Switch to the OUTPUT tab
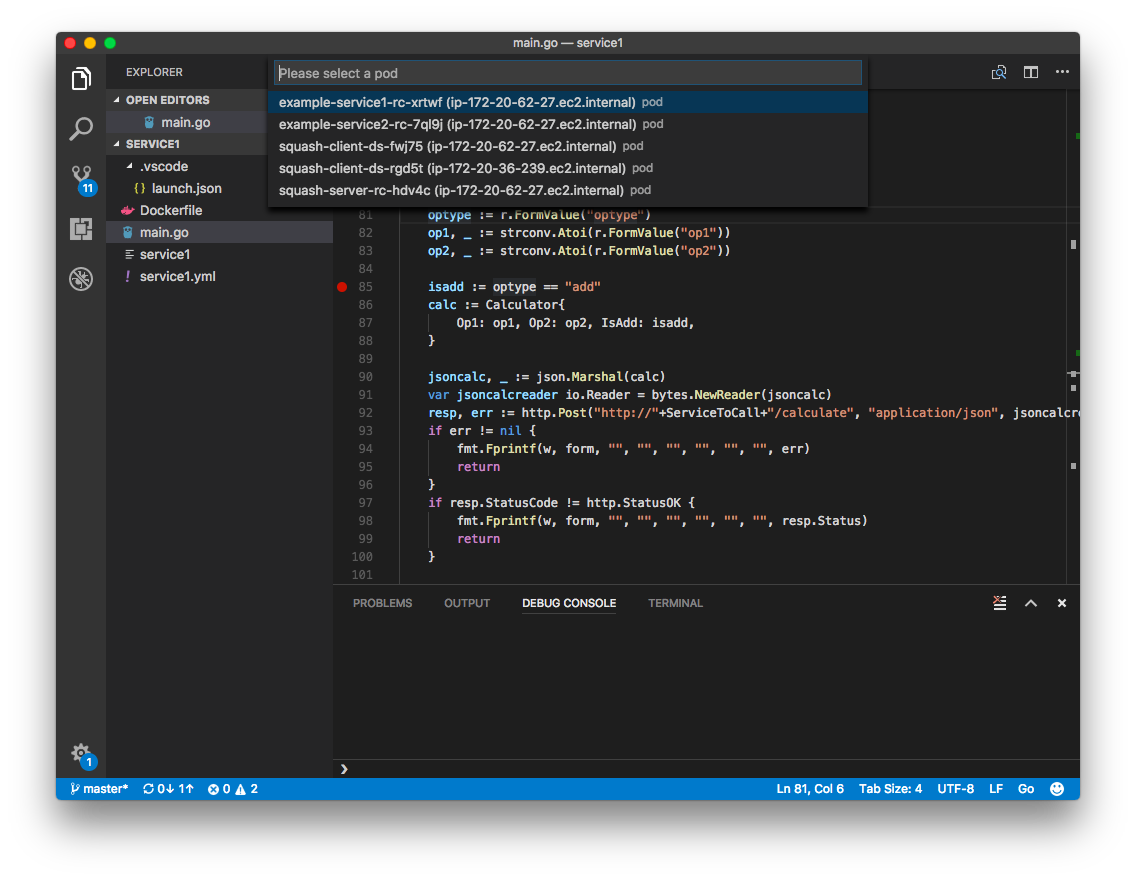 click(x=467, y=603)
